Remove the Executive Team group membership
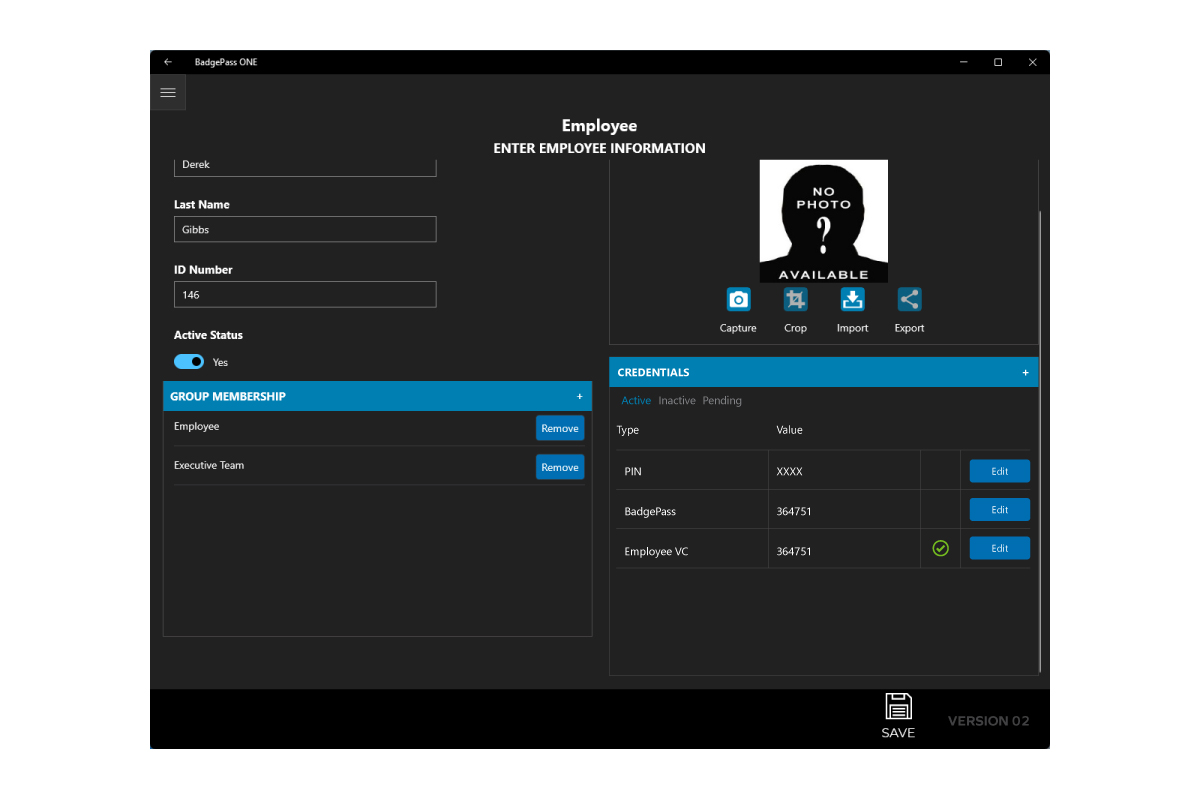The image size is (1200, 800). [560, 467]
